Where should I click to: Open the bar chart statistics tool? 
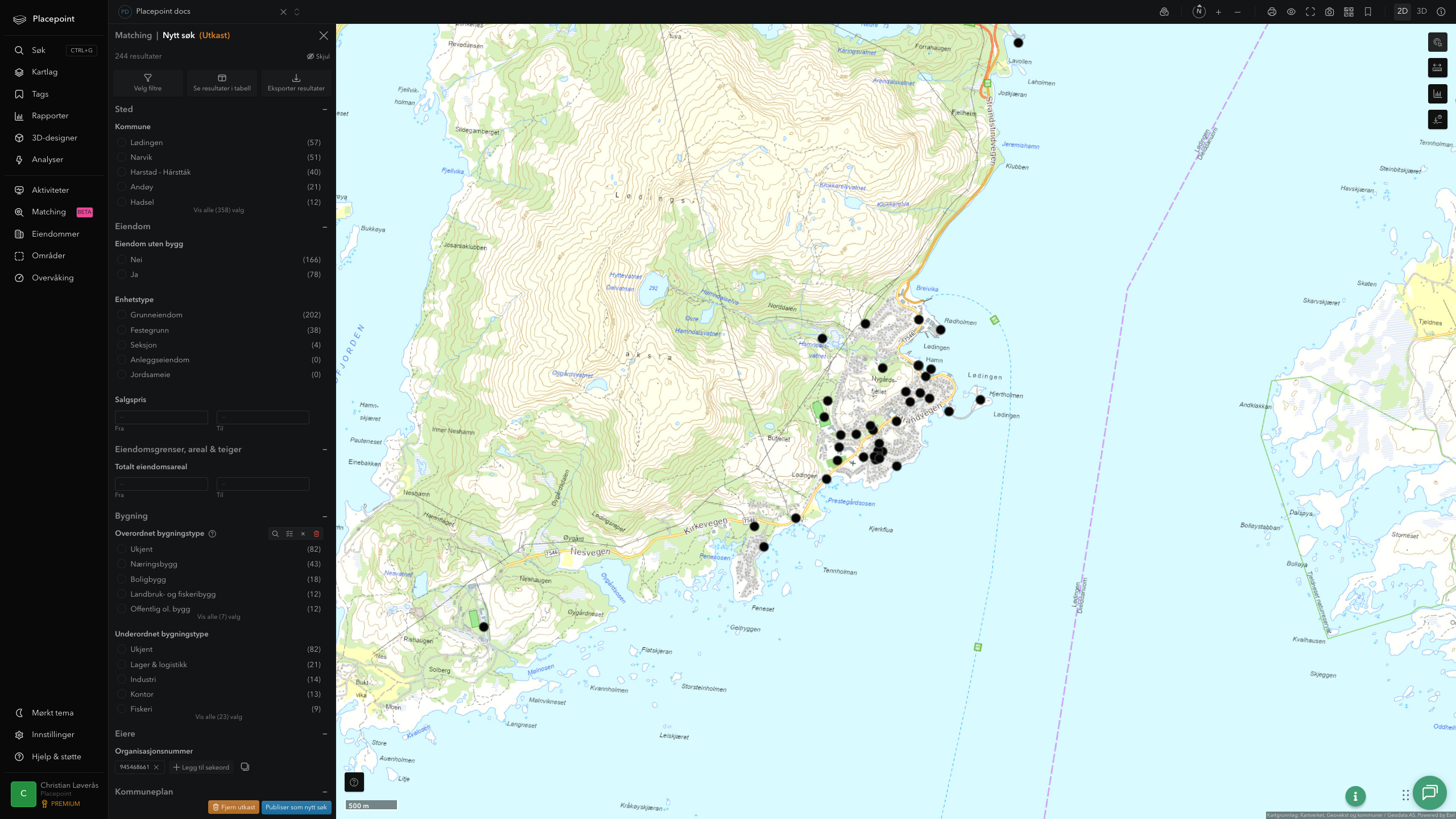coord(1438,94)
